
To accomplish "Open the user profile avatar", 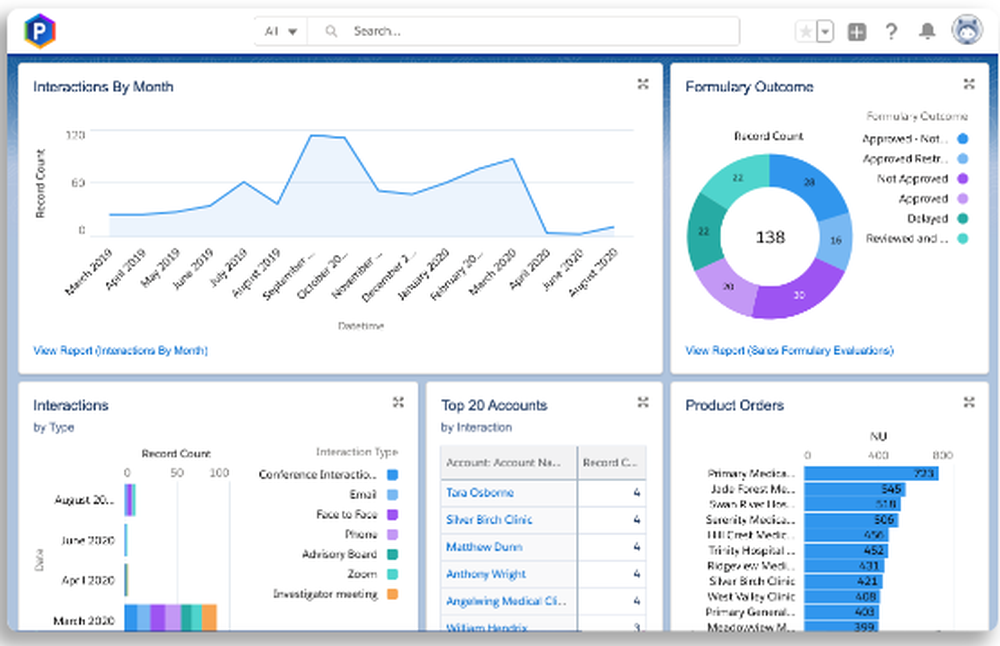I will coord(967,30).
